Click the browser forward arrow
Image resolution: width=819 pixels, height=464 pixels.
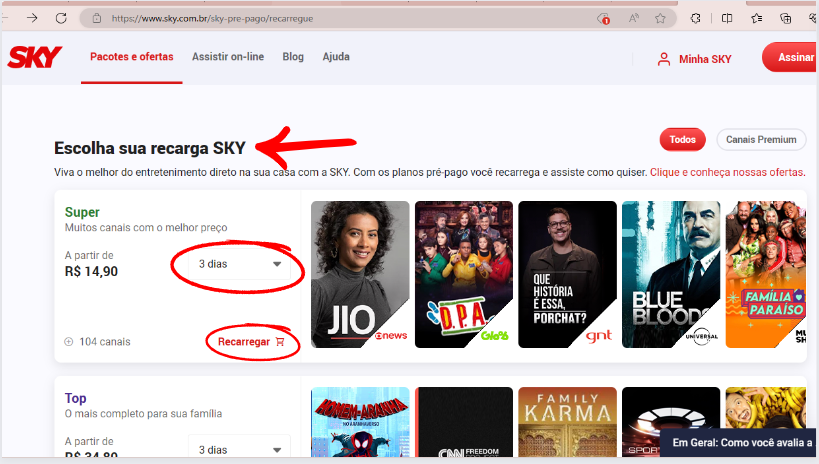[x=32, y=18]
